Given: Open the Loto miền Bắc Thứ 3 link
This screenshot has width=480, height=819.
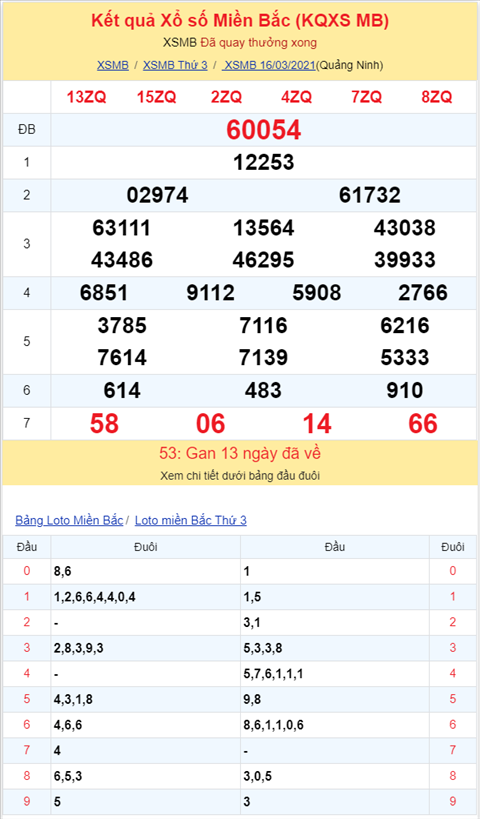Looking at the screenshot, I should 191,520.
